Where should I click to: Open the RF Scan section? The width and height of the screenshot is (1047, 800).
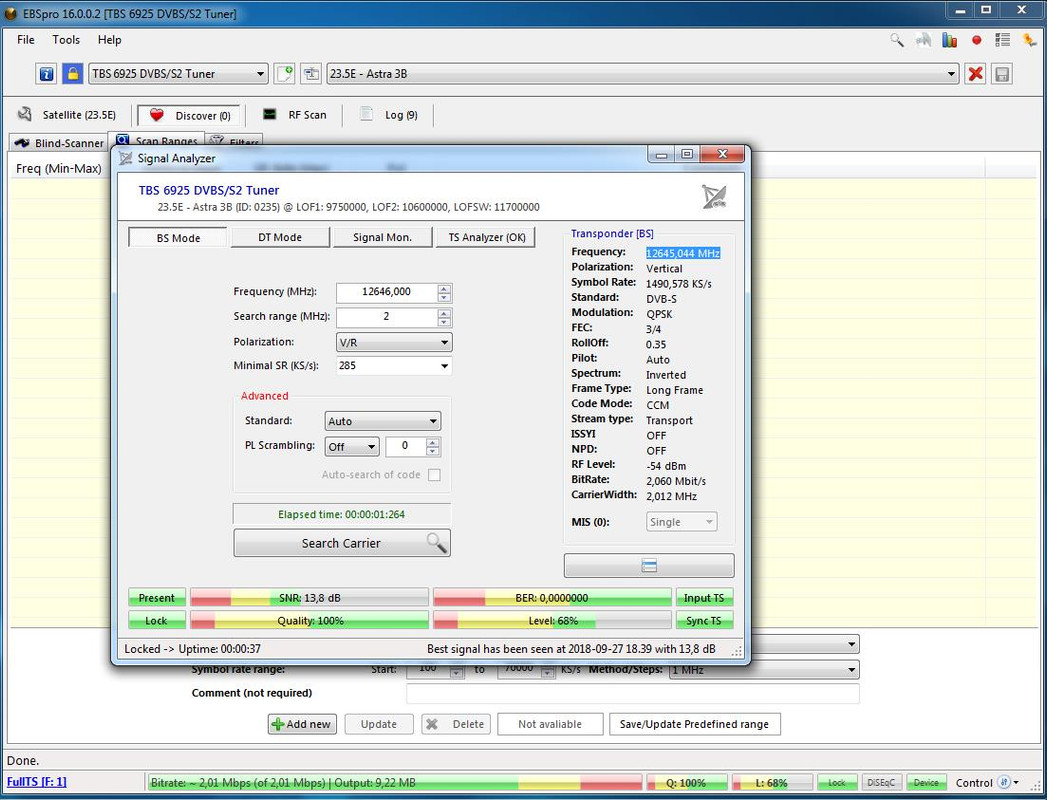point(294,115)
